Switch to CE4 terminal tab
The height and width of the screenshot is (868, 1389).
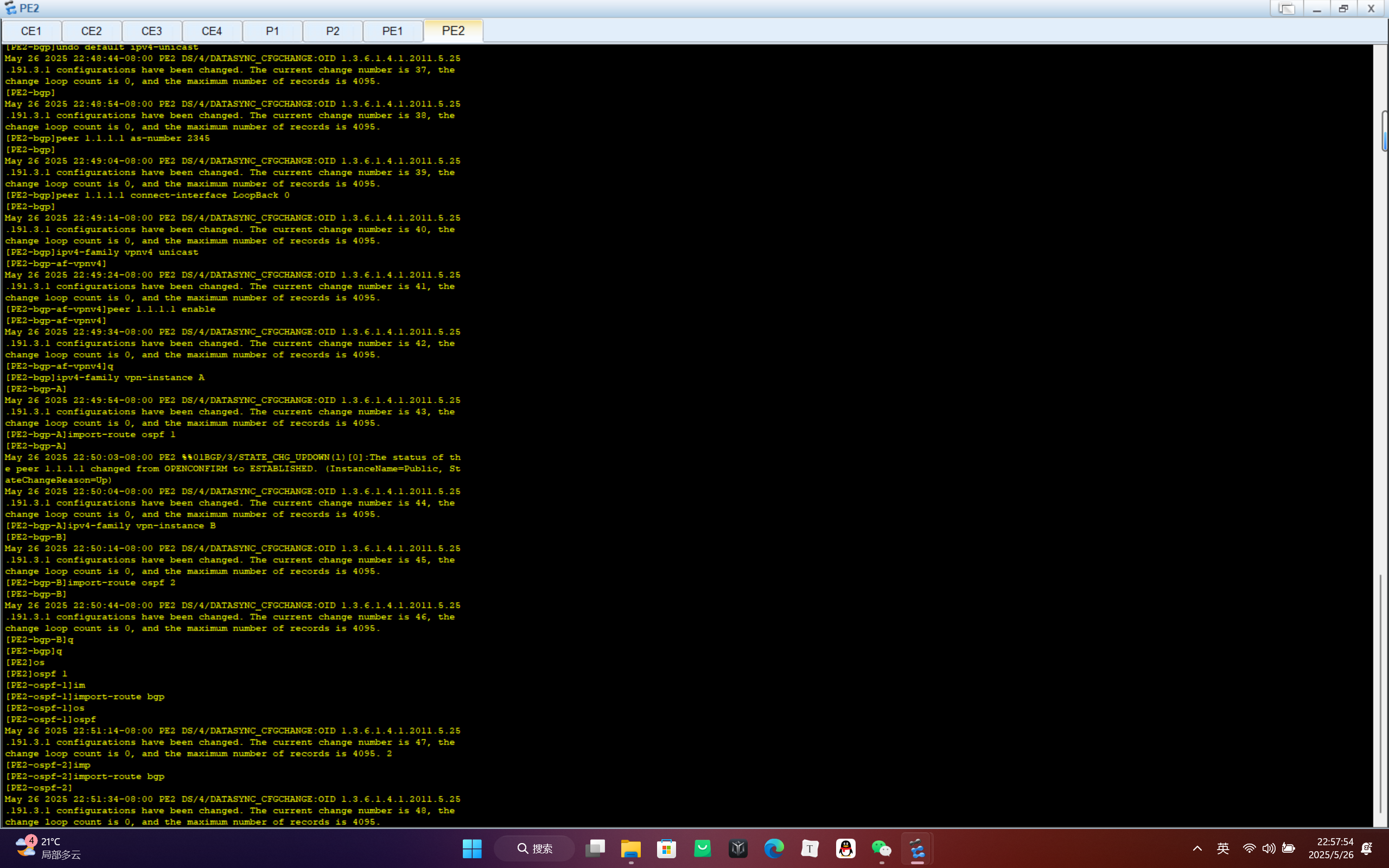tap(212, 31)
